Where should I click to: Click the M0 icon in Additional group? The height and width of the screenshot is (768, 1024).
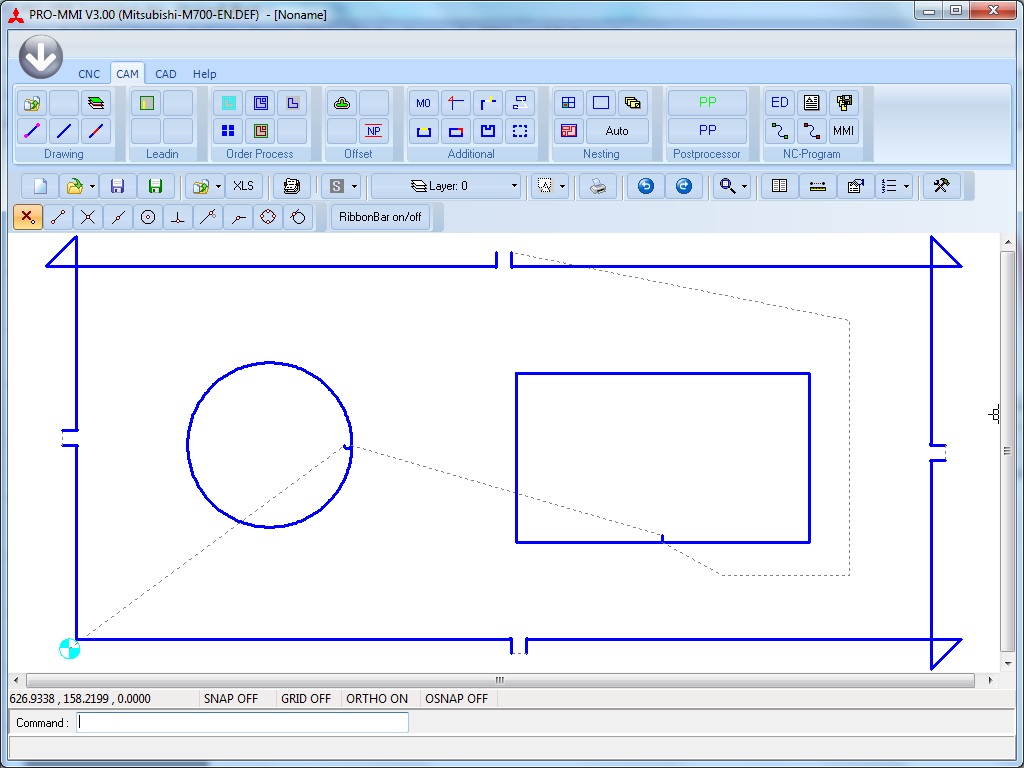click(423, 103)
